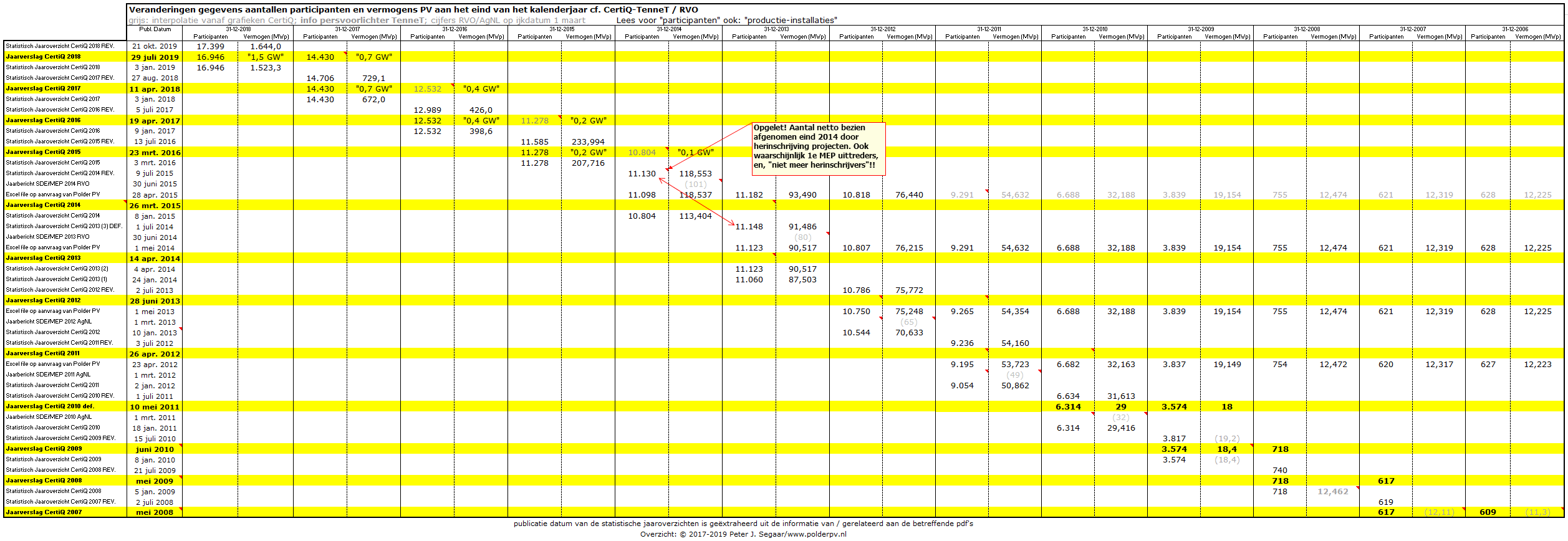Select the participants value 10.544
This screenshot has width=1568, height=541.
(x=857, y=332)
